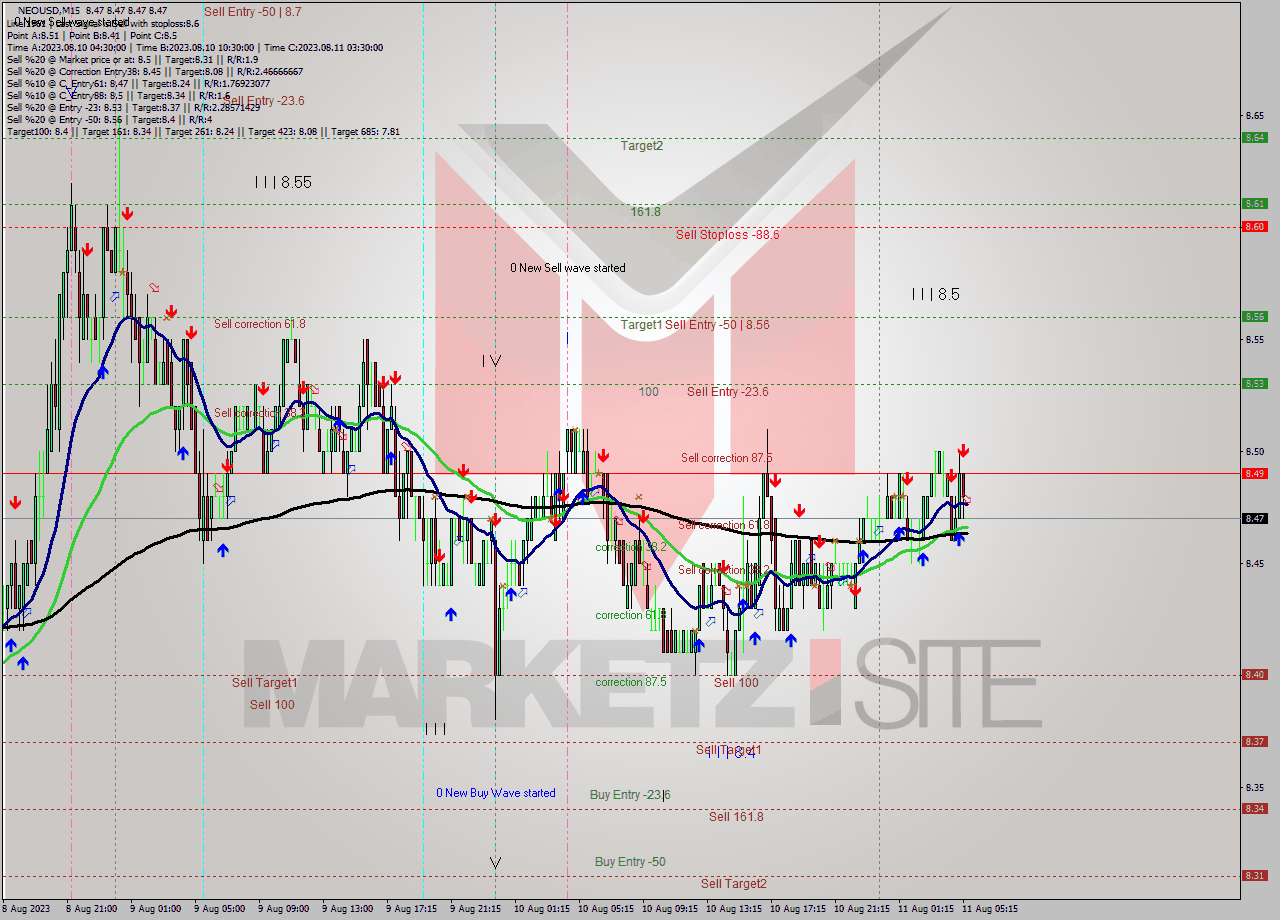1280x920 pixels.
Task: Click the 8.31 red price tag
Action: coord(1255,875)
